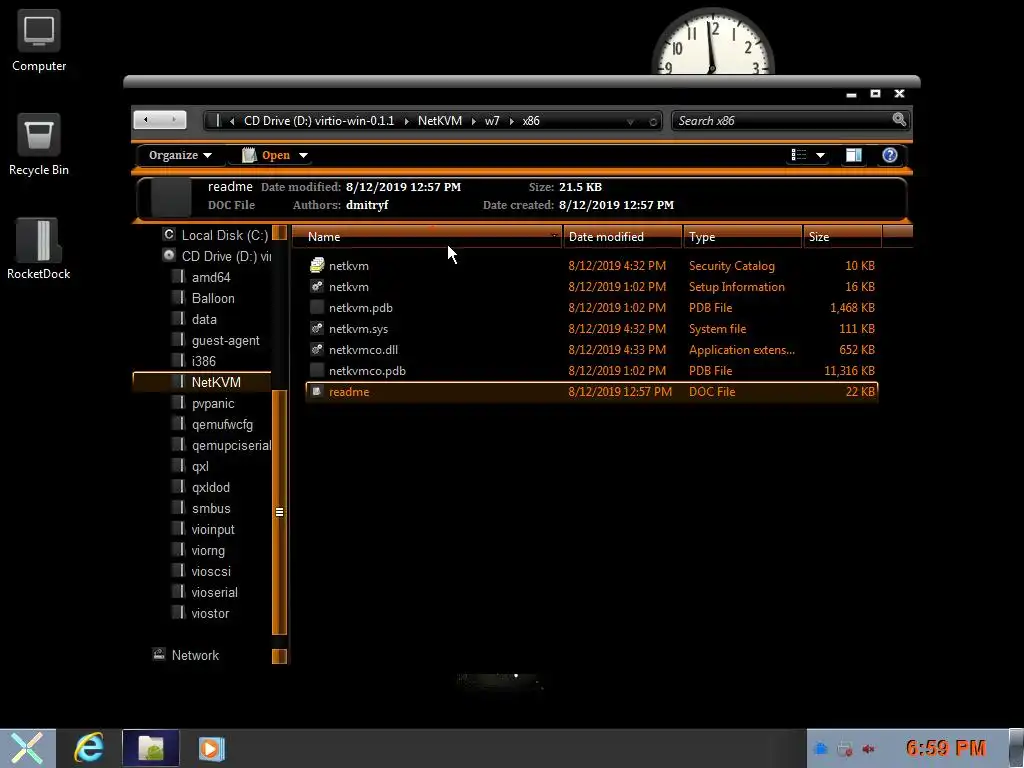Expand the w7 breadcrumb arrow
The height and width of the screenshot is (768, 1024).
coord(511,121)
